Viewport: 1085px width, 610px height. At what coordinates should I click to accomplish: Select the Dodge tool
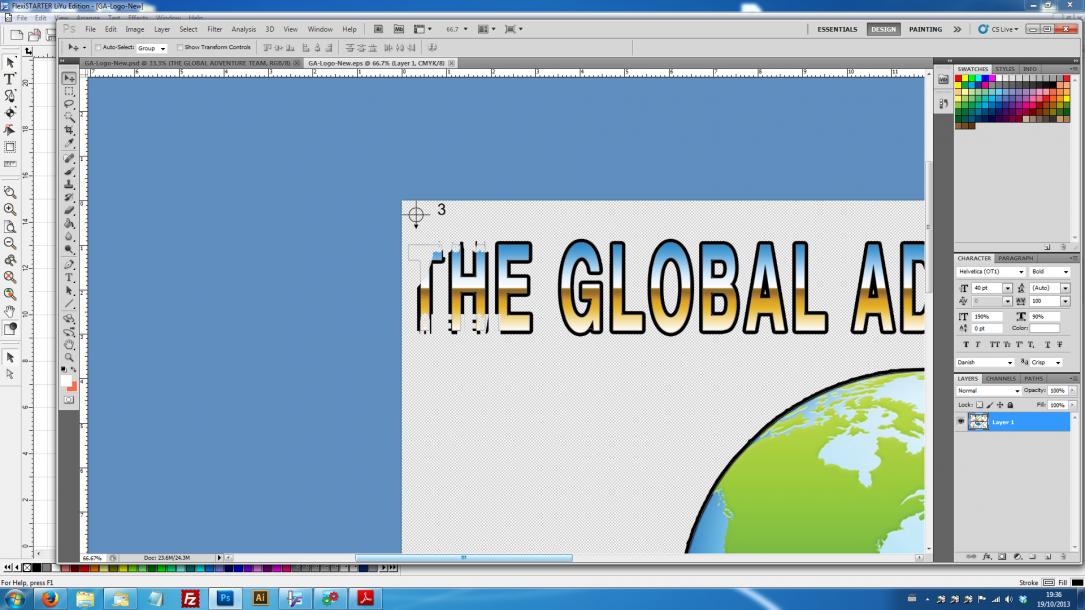[x=69, y=250]
